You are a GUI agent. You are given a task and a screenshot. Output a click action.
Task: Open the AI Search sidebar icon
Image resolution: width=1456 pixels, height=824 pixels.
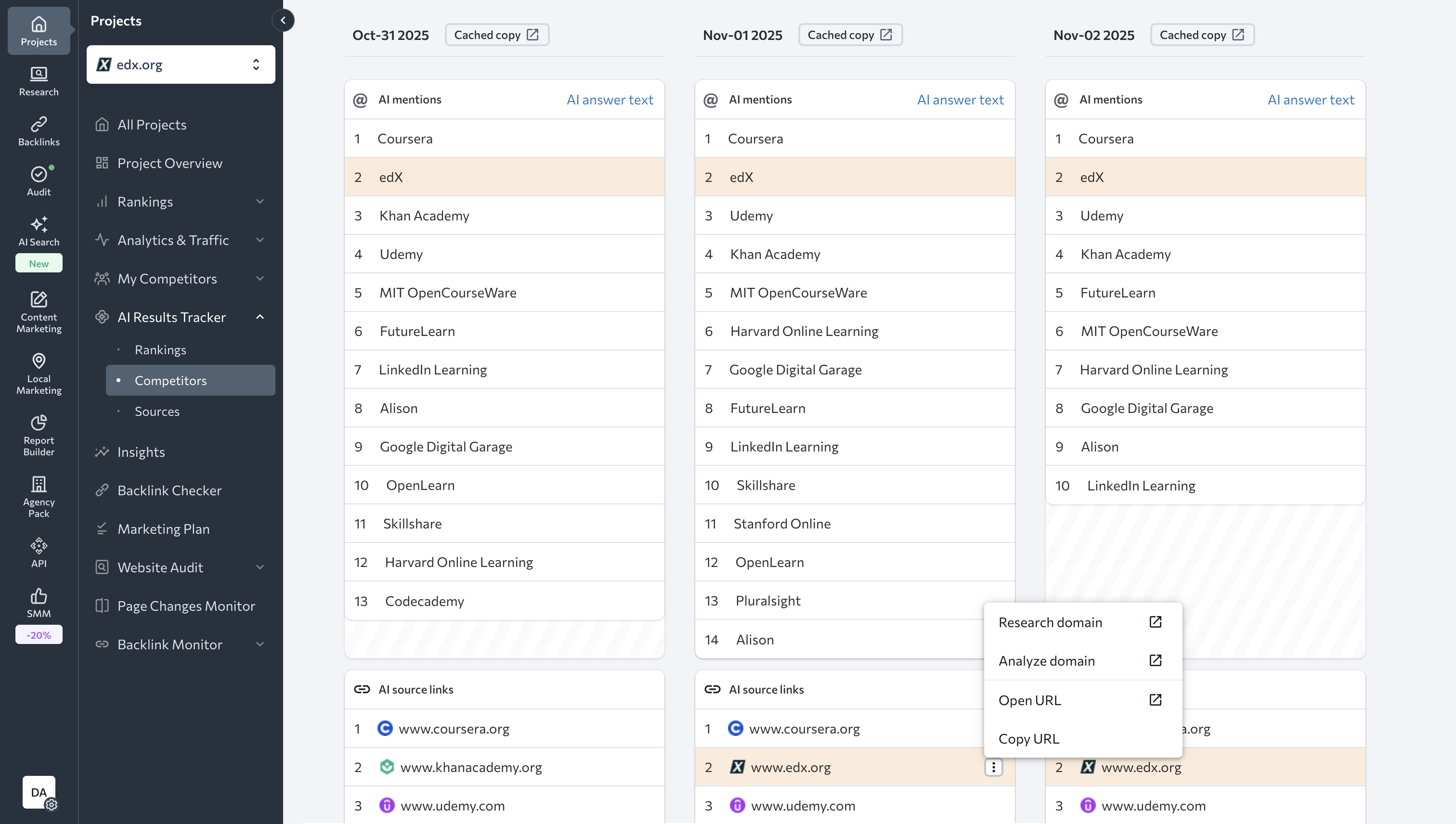(39, 231)
